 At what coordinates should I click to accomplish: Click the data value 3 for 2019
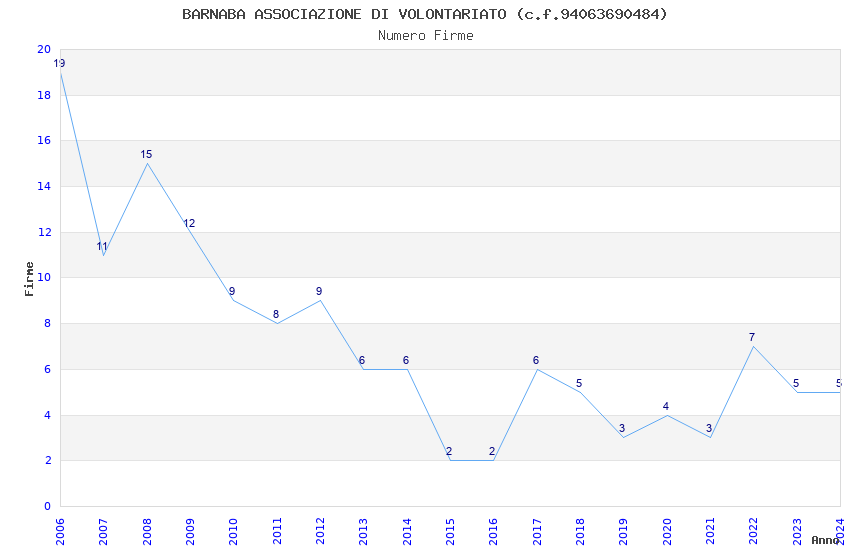(x=622, y=429)
